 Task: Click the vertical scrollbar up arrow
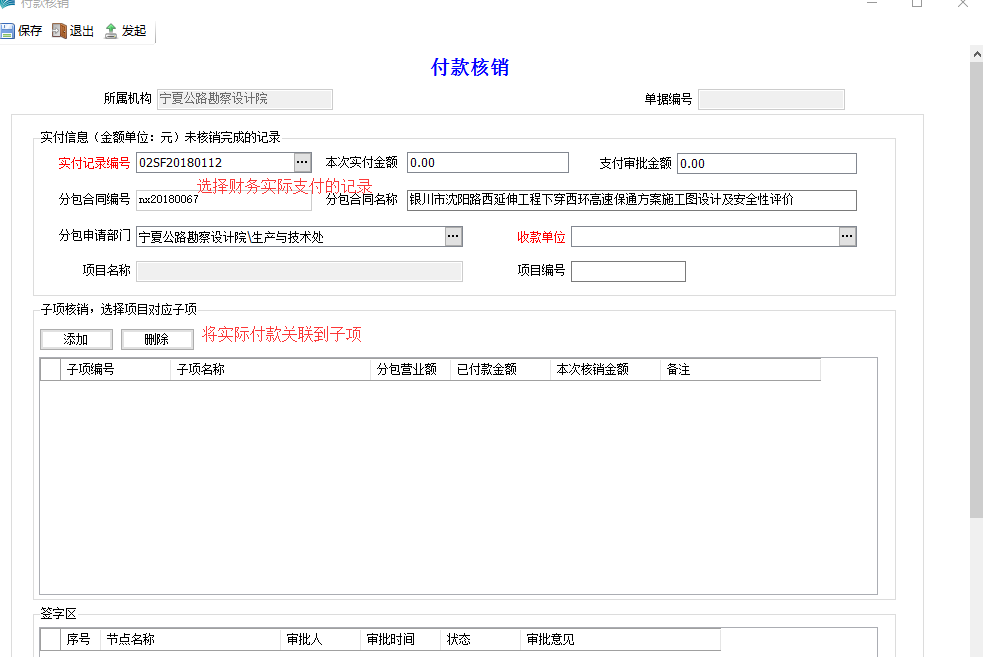pyautogui.click(x=976, y=54)
